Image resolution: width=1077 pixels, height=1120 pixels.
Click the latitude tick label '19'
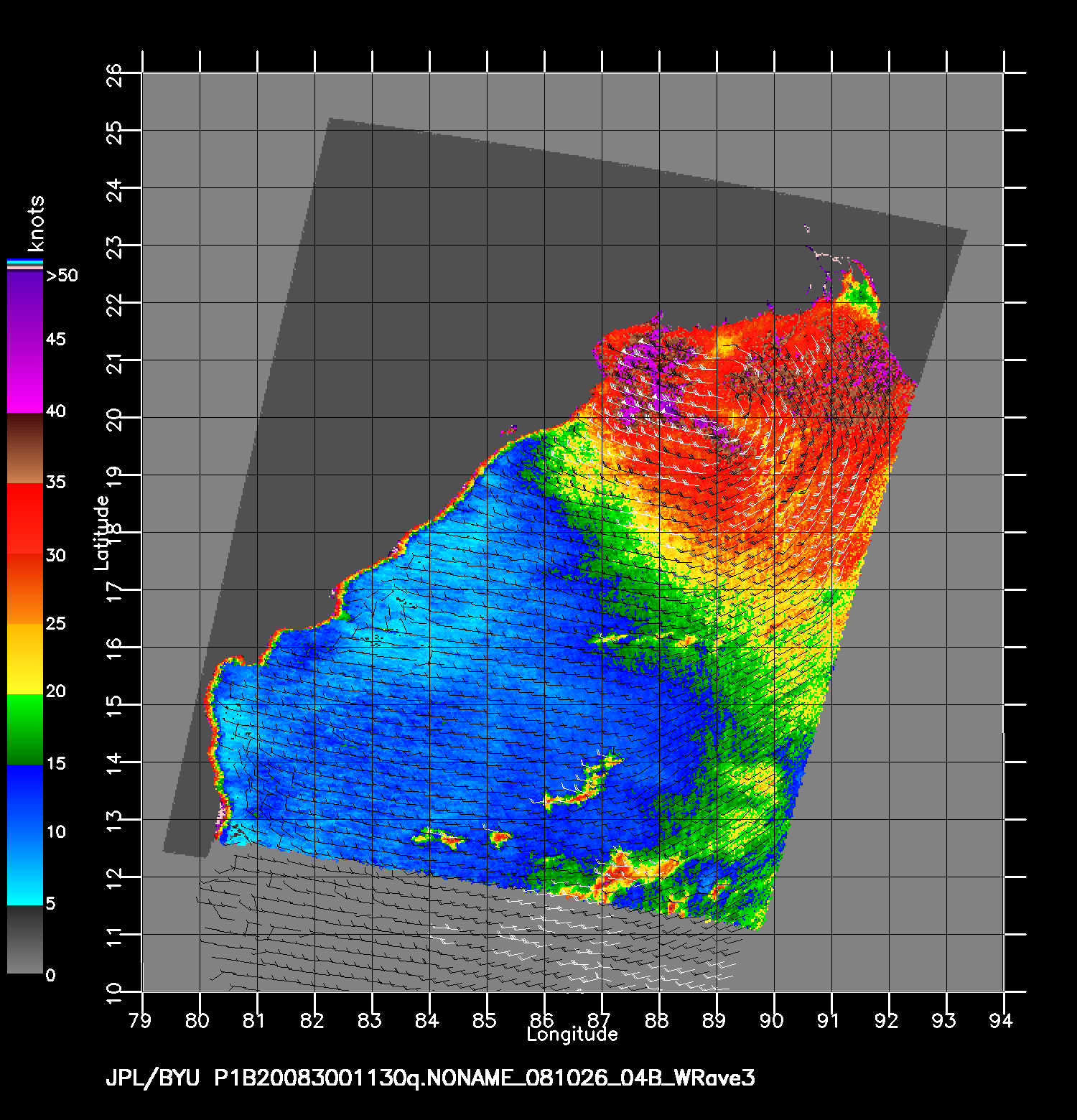(x=114, y=477)
